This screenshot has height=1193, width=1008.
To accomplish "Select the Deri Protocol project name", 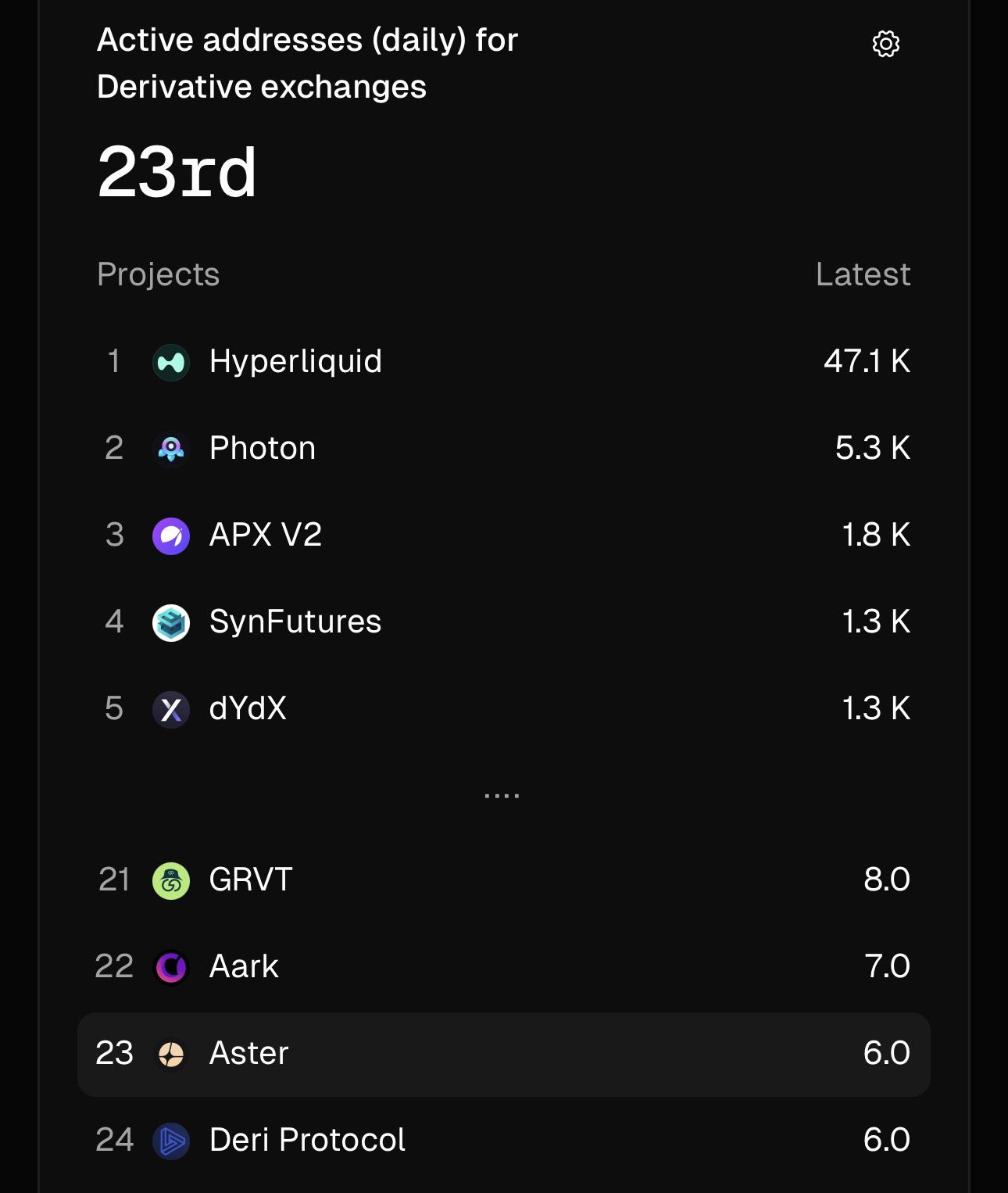I will 307,1141.
